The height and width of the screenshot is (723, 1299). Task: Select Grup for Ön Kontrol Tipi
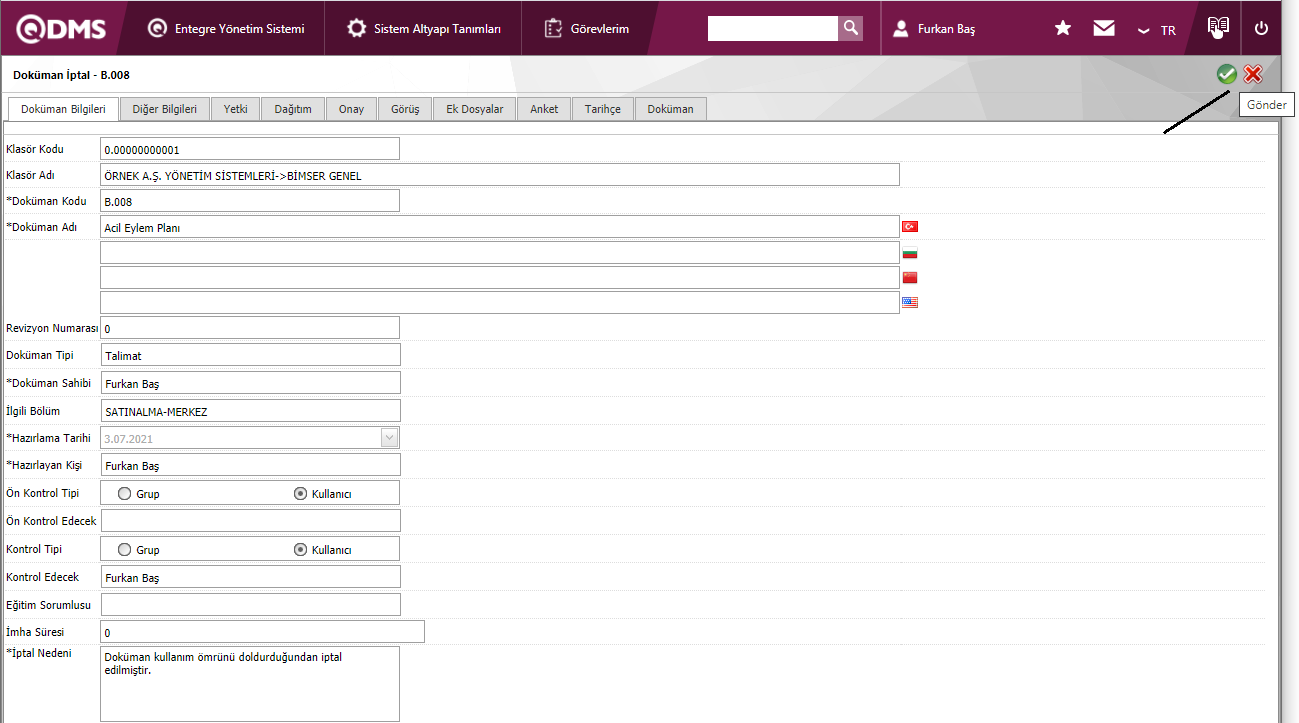[125, 493]
